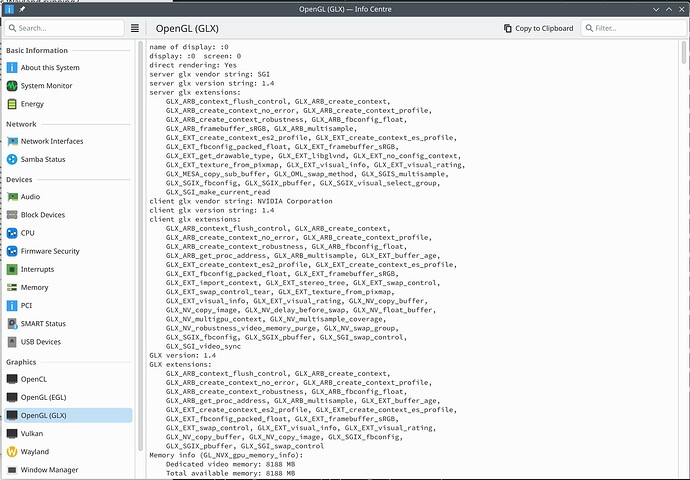Click the OpenGL (GLX) page heading
The width and height of the screenshot is (690, 480).
187,29
